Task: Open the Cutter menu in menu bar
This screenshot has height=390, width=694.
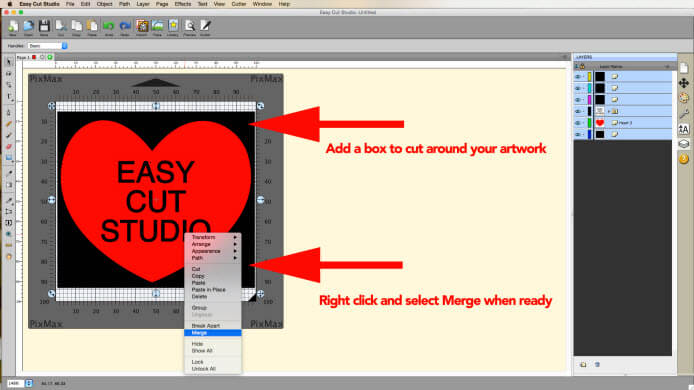Action: pos(239,4)
